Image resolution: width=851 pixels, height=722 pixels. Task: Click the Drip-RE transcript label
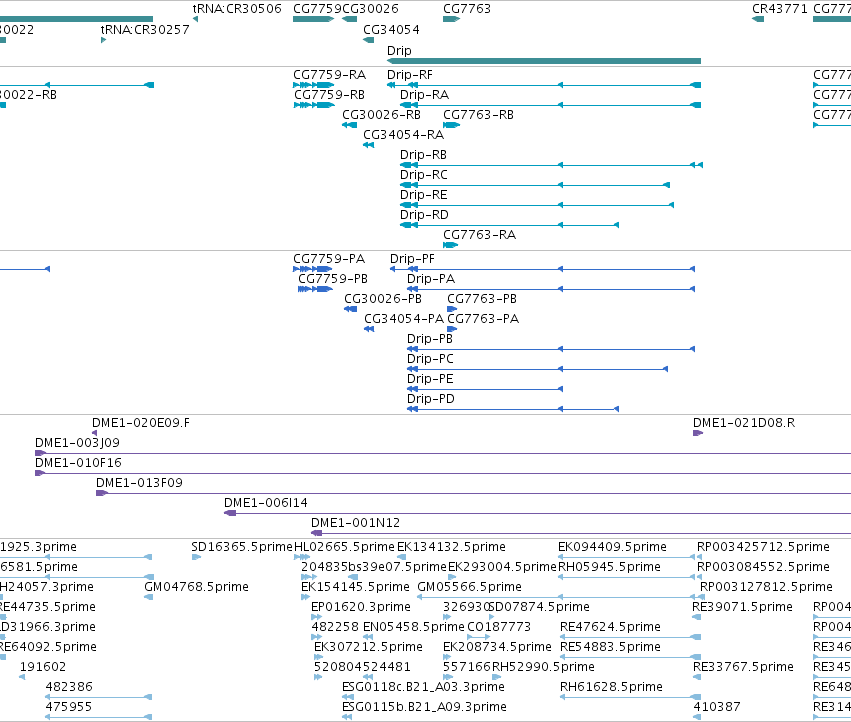[x=424, y=195]
